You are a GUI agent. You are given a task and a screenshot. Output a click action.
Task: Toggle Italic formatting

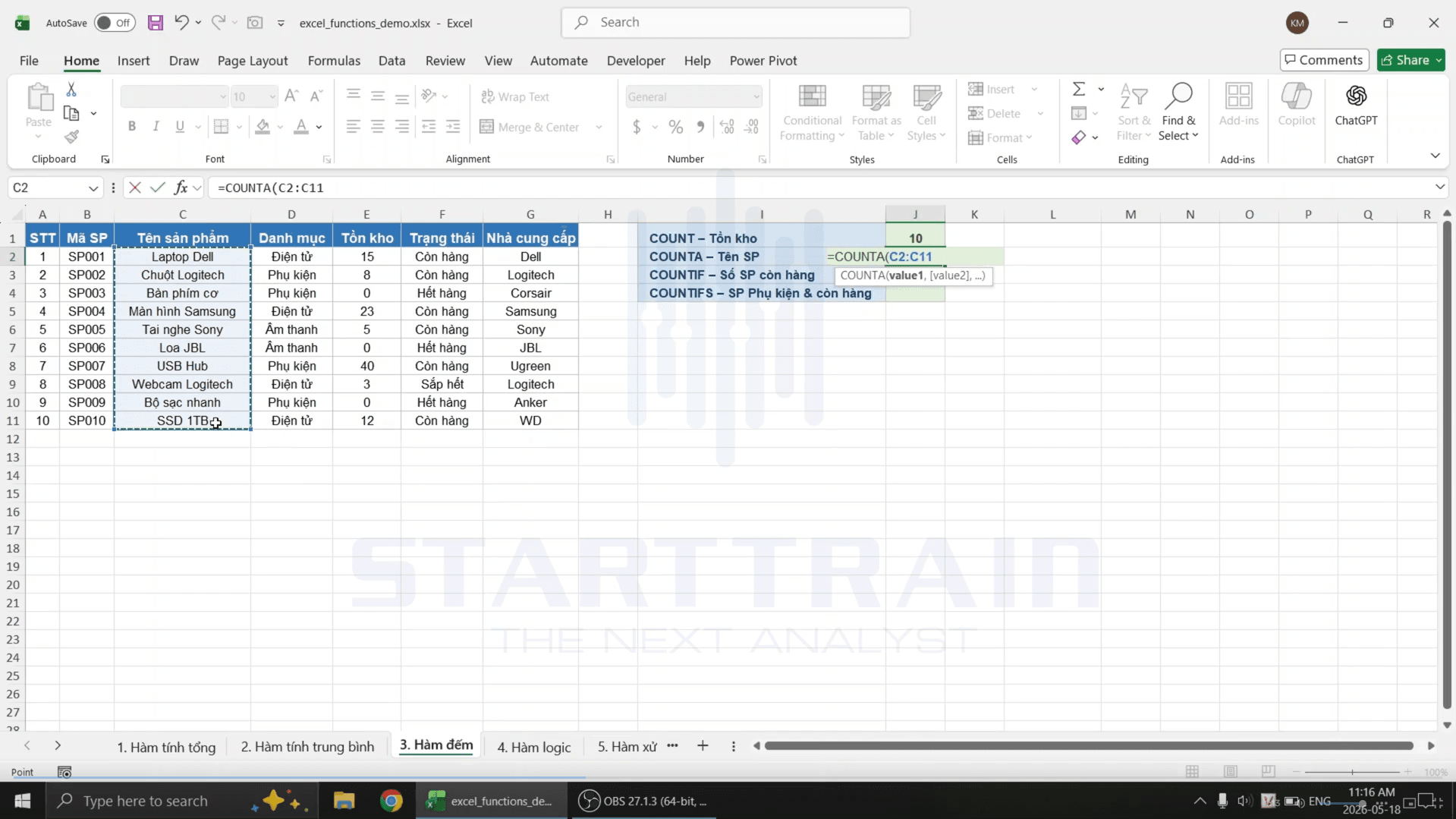tap(156, 127)
